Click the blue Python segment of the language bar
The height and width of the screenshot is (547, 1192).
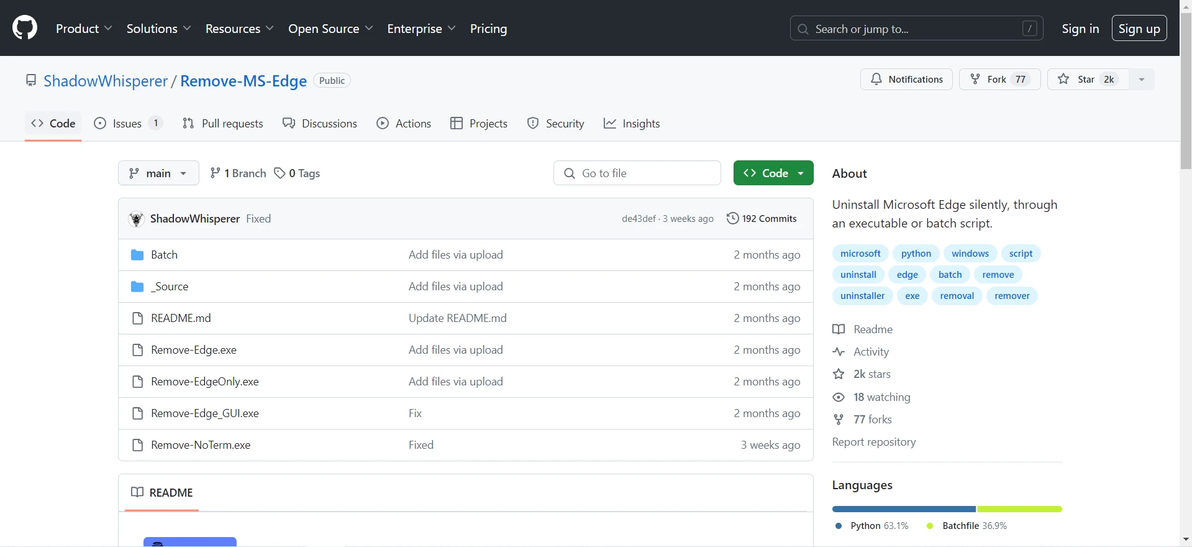click(x=904, y=509)
